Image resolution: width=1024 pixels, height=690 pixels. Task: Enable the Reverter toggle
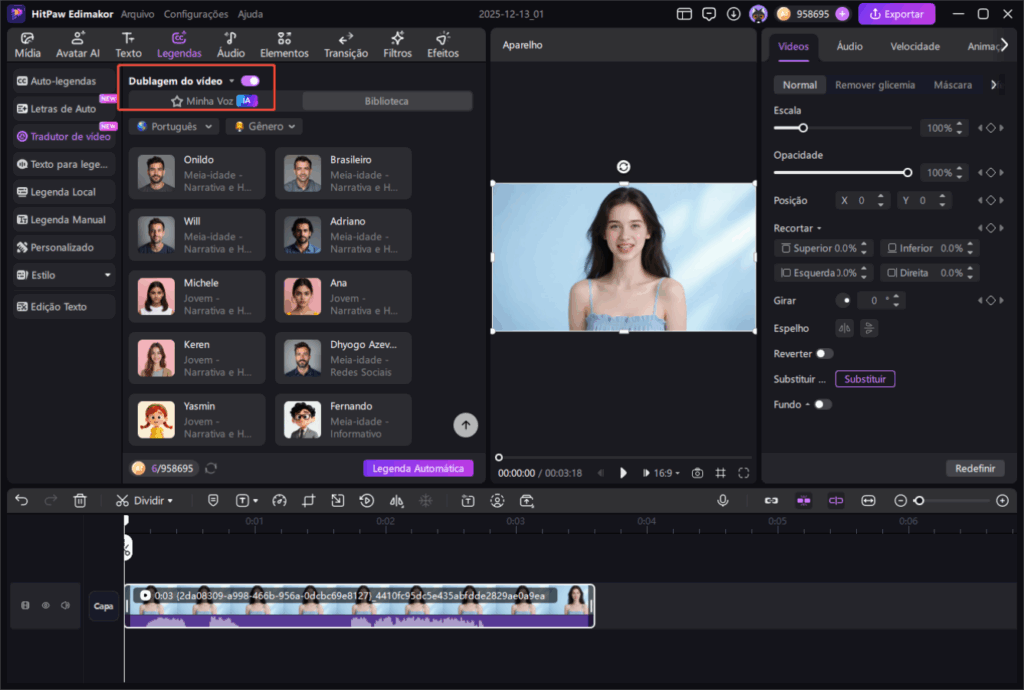click(824, 354)
